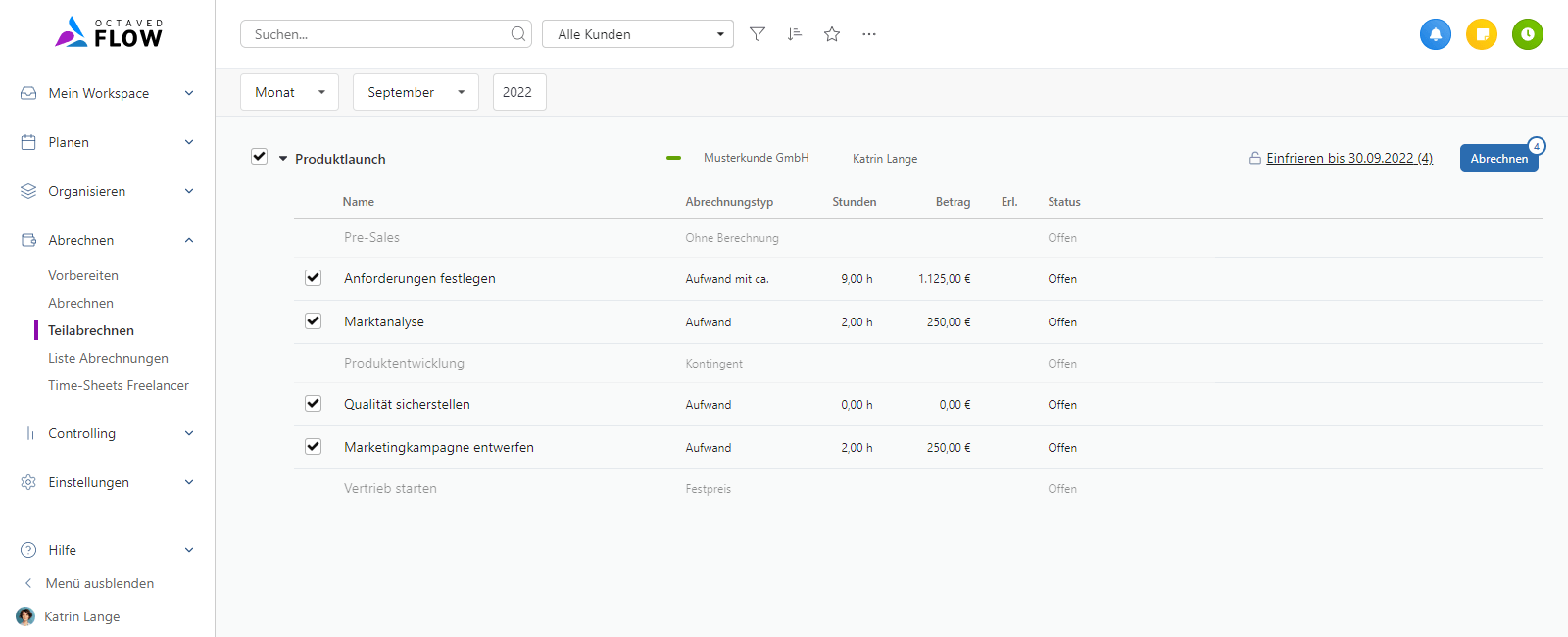Open the yellow notes icon
The image size is (1568, 637).
[1482, 34]
